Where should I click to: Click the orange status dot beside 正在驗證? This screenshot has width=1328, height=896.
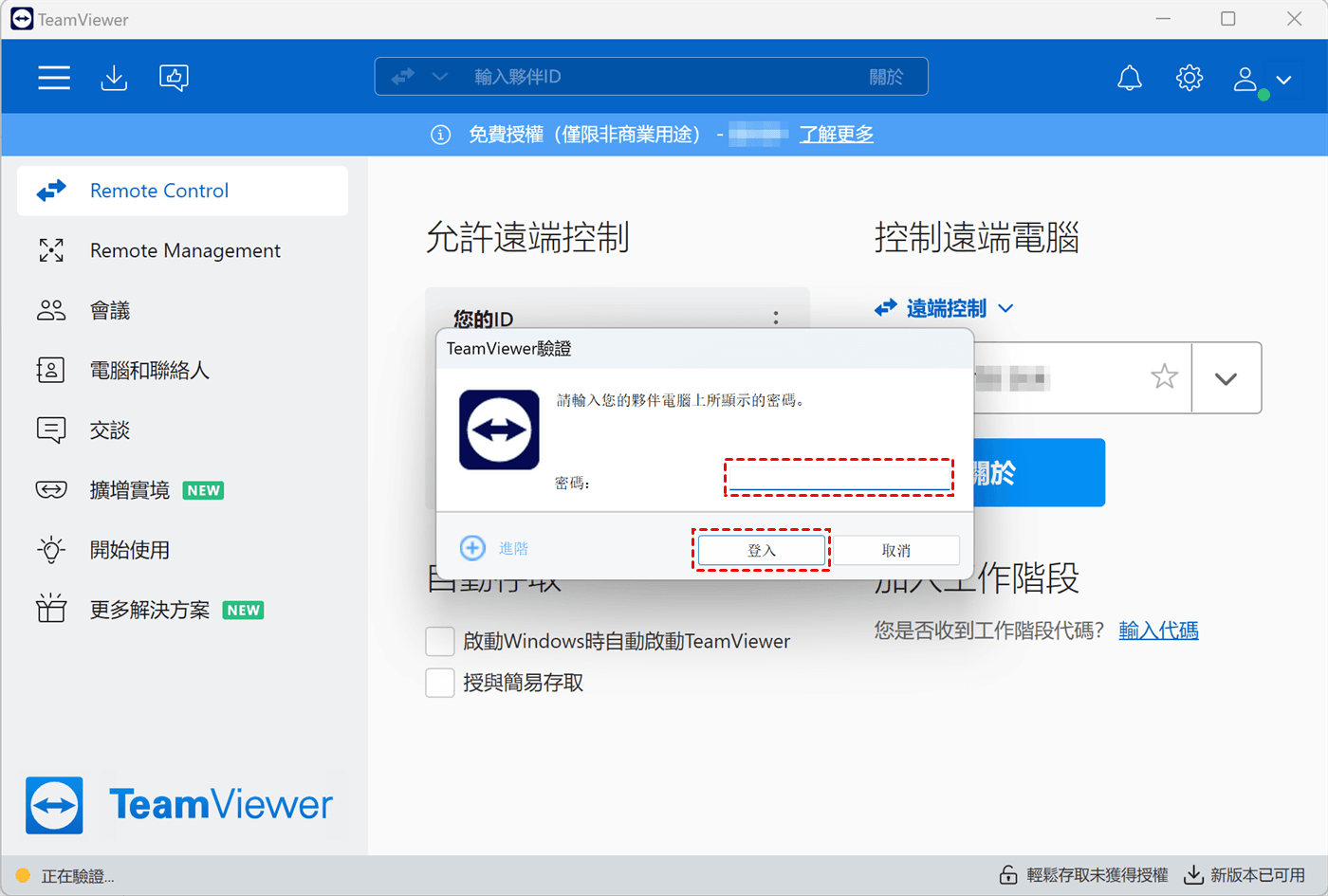23,875
